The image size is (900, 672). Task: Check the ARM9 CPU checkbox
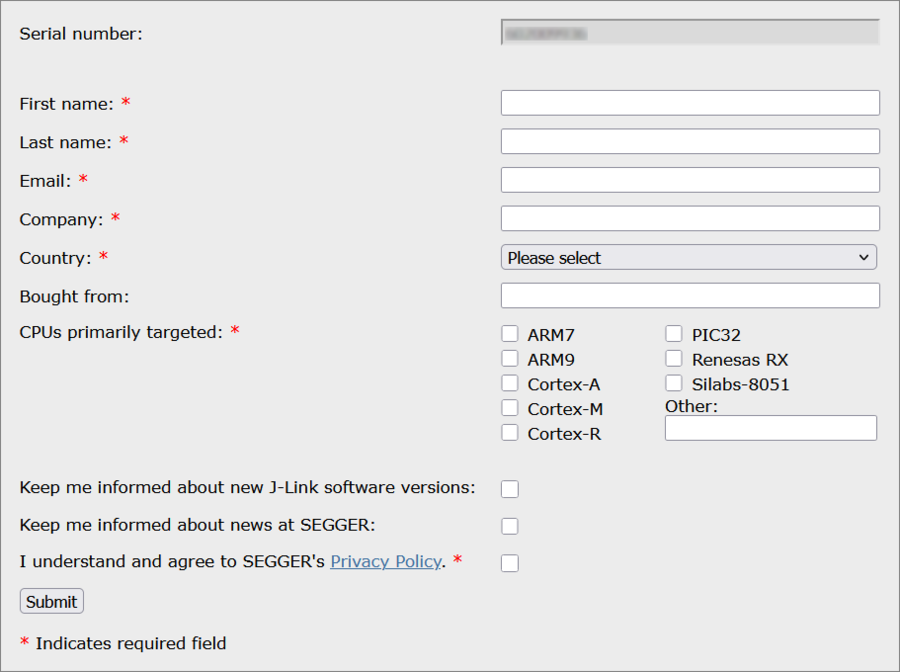(x=509, y=358)
